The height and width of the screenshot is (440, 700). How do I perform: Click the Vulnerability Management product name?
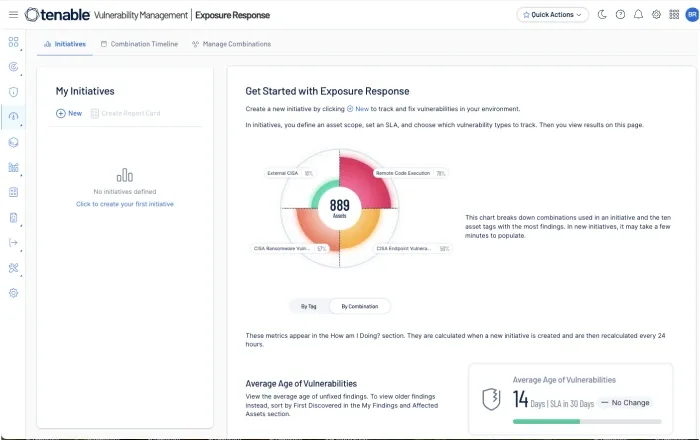(141, 15)
